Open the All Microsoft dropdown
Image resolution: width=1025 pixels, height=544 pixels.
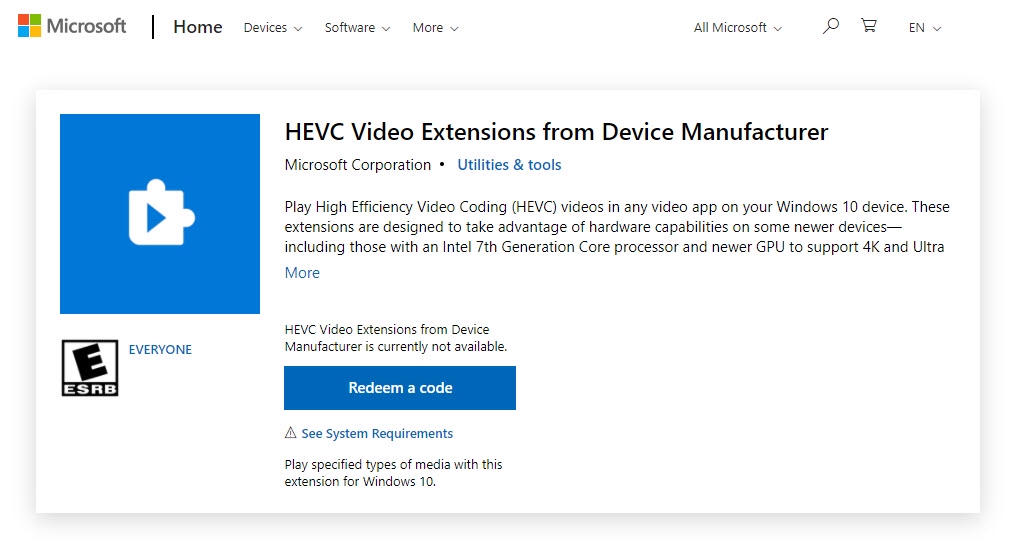coord(737,27)
